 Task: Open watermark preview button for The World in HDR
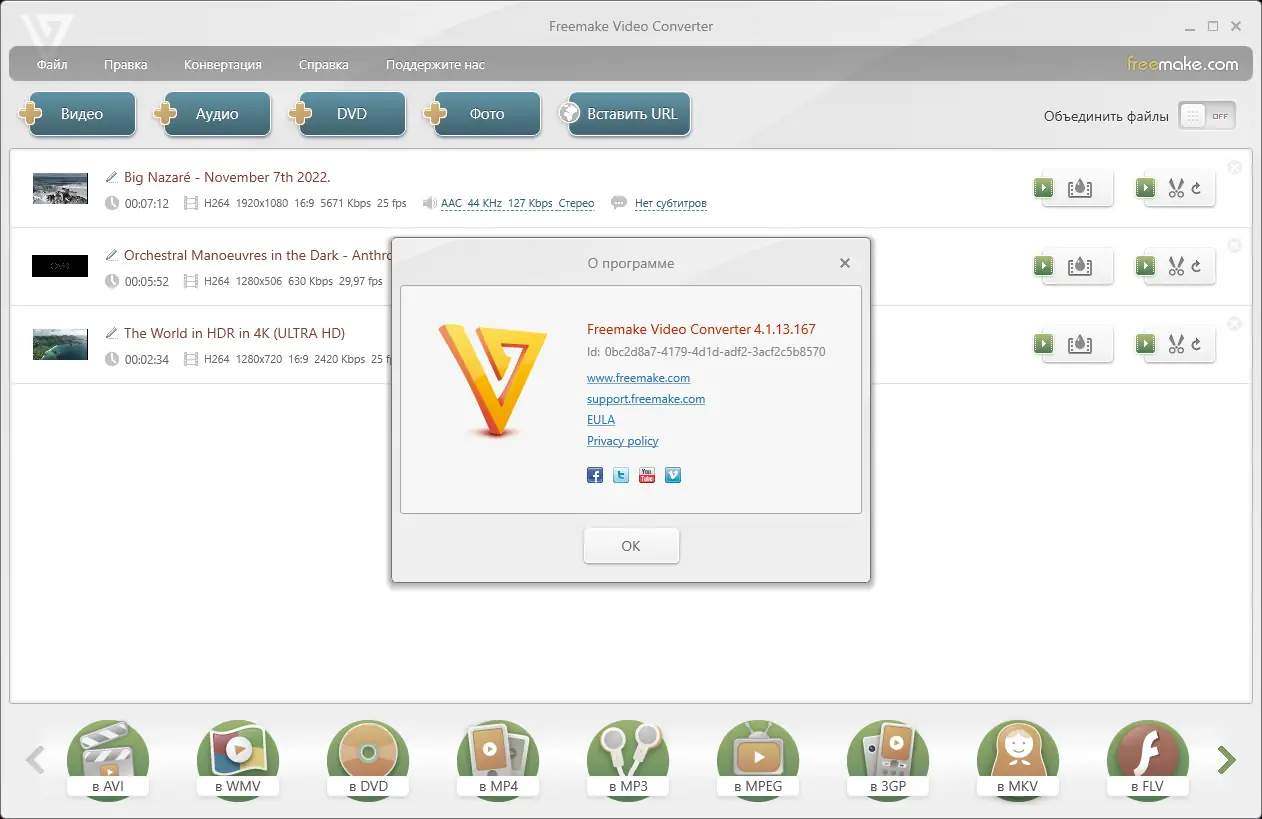1073,344
